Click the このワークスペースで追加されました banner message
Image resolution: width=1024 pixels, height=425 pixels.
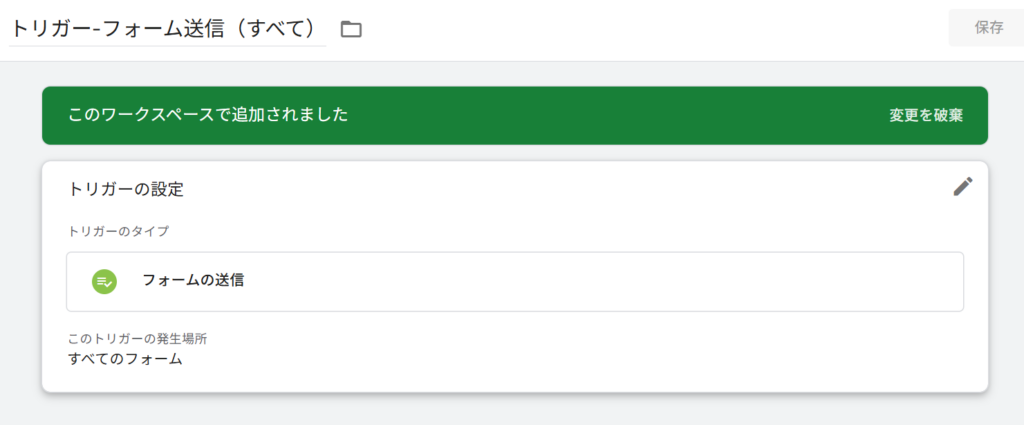pyautogui.click(x=208, y=115)
